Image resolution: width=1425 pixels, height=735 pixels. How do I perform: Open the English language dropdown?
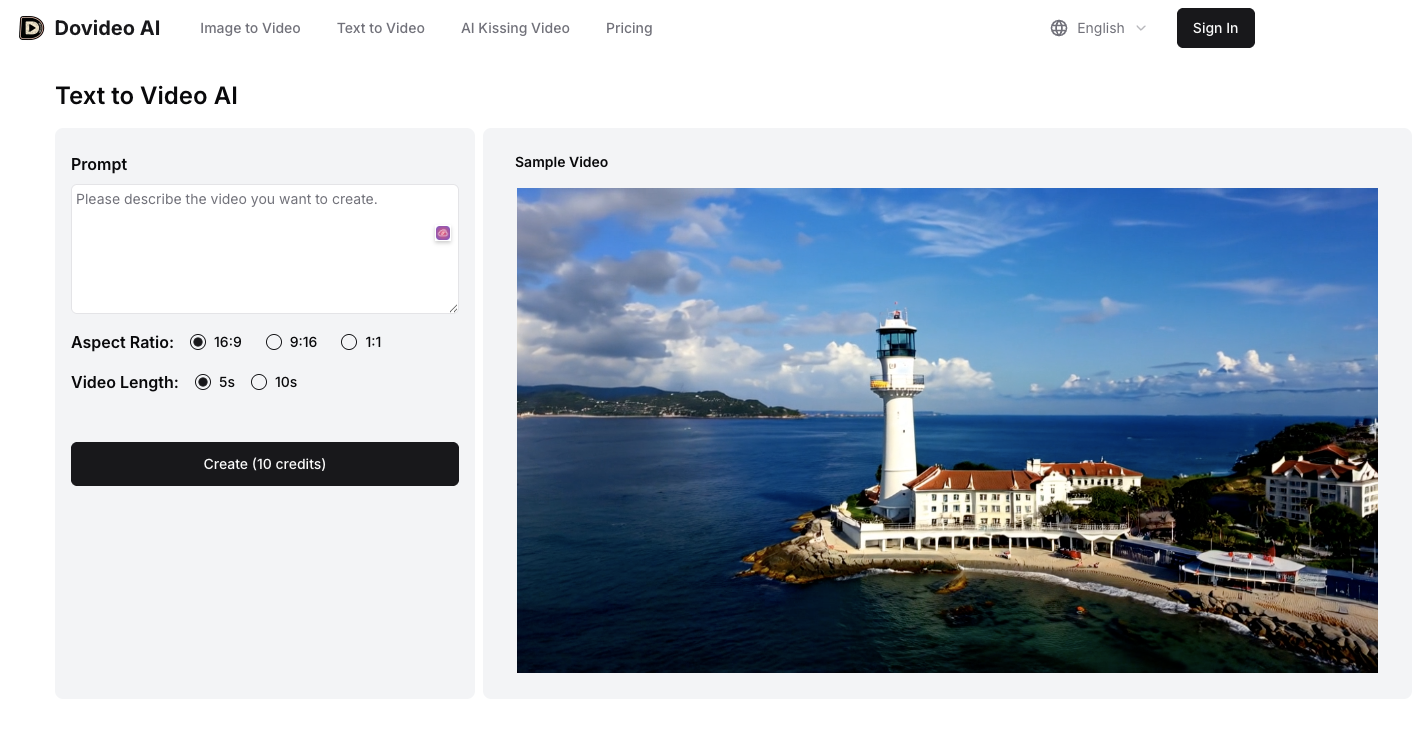coord(1099,28)
